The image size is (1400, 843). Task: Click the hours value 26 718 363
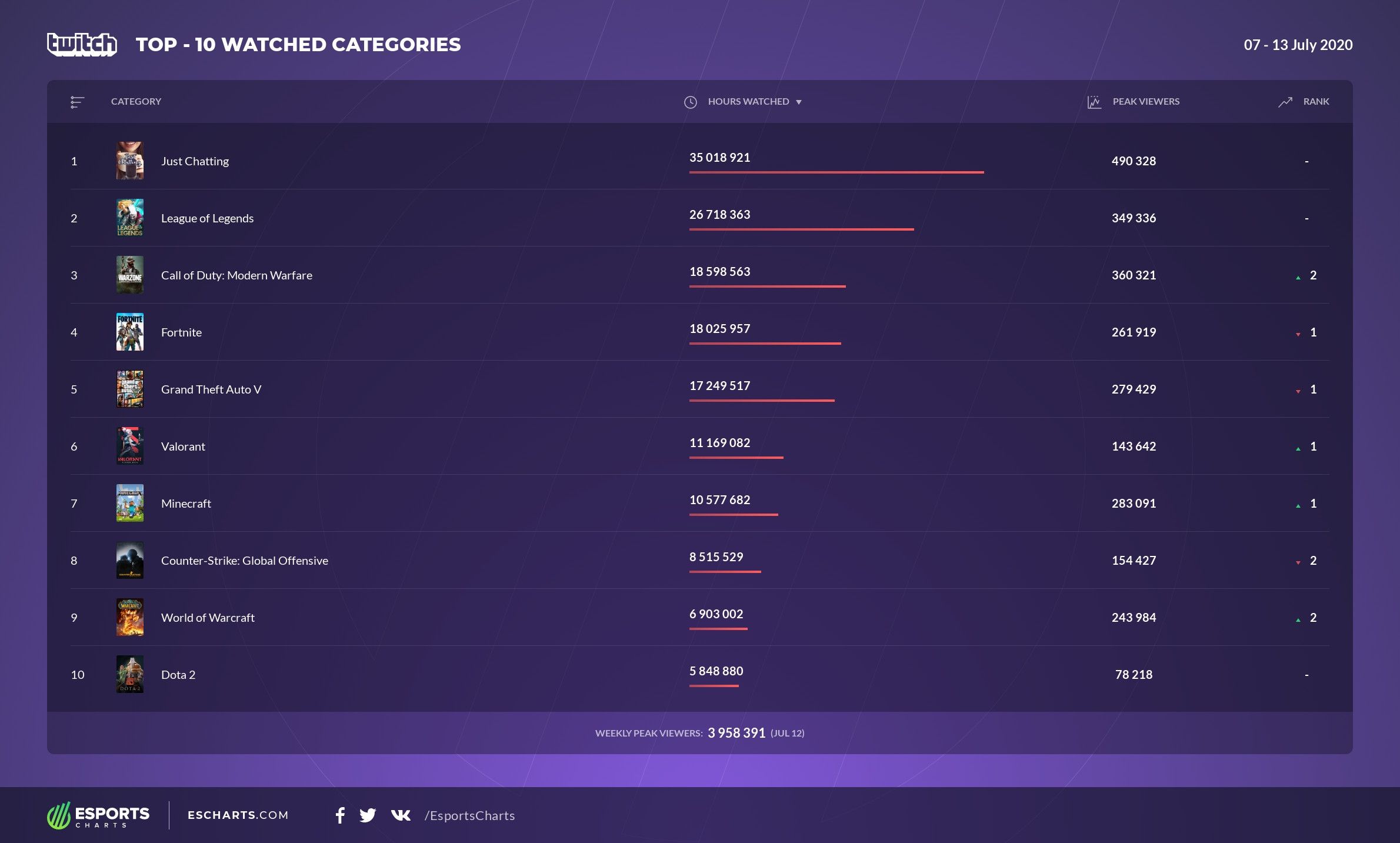(719, 215)
